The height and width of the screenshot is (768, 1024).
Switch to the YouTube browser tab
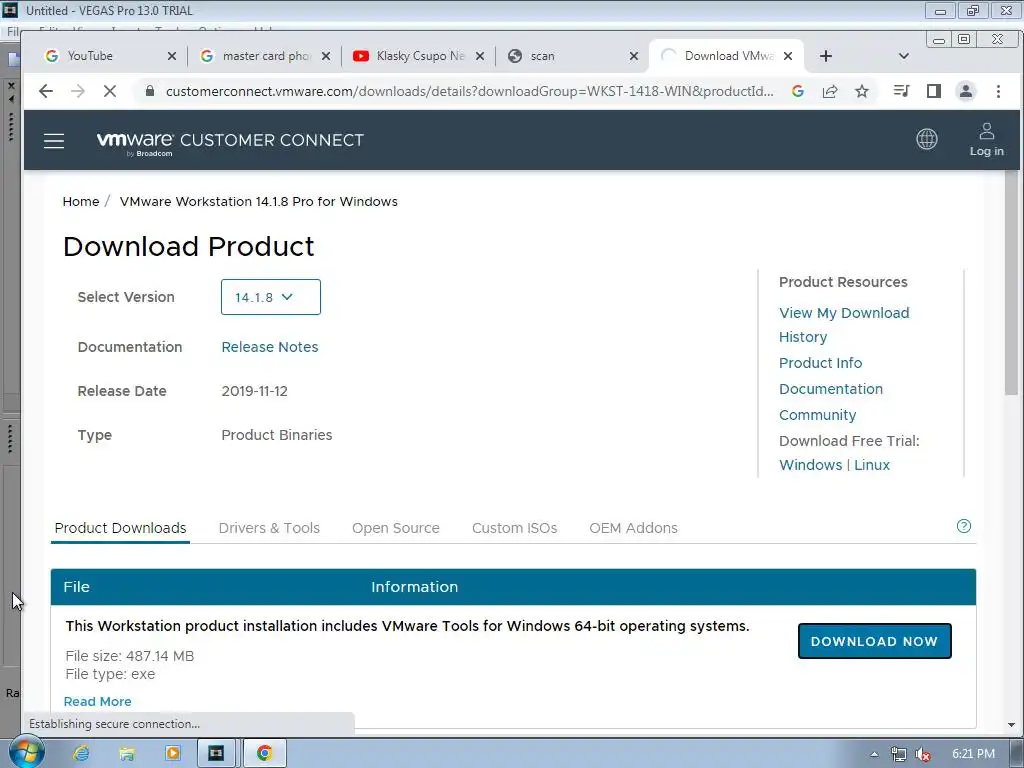108,56
